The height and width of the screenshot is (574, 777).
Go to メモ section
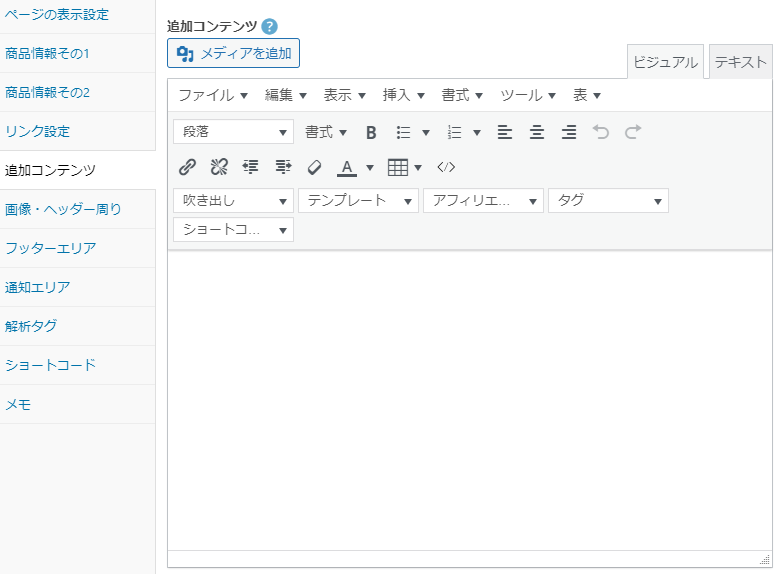[x=77, y=404]
